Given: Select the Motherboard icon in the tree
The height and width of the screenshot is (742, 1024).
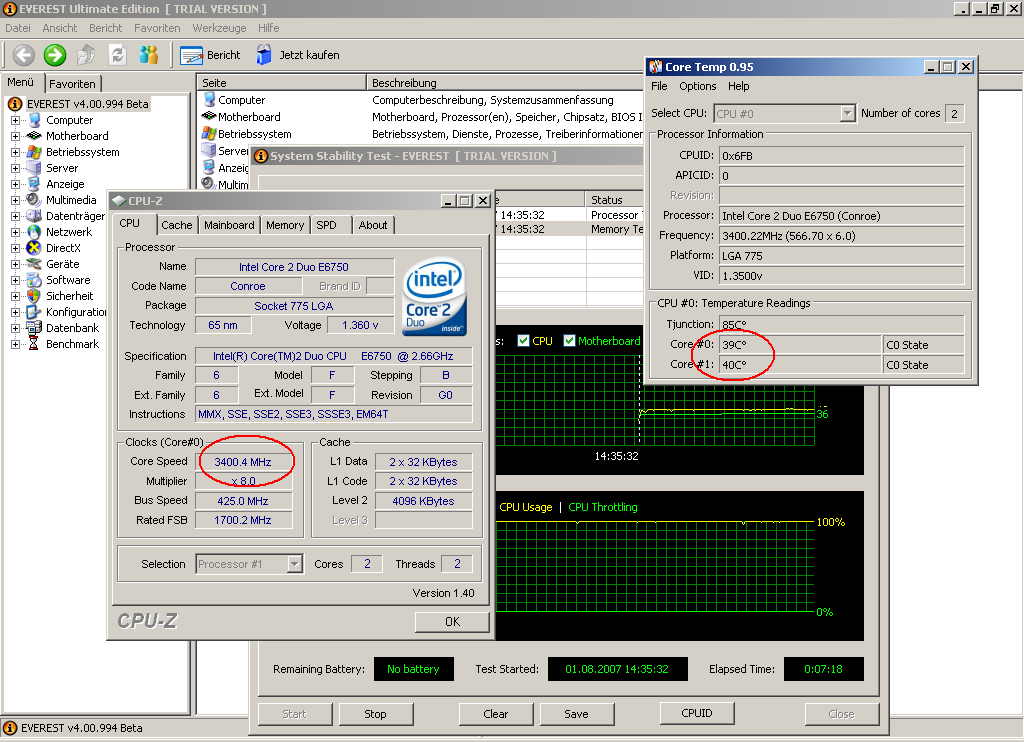Looking at the screenshot, I should click(35, 136).
